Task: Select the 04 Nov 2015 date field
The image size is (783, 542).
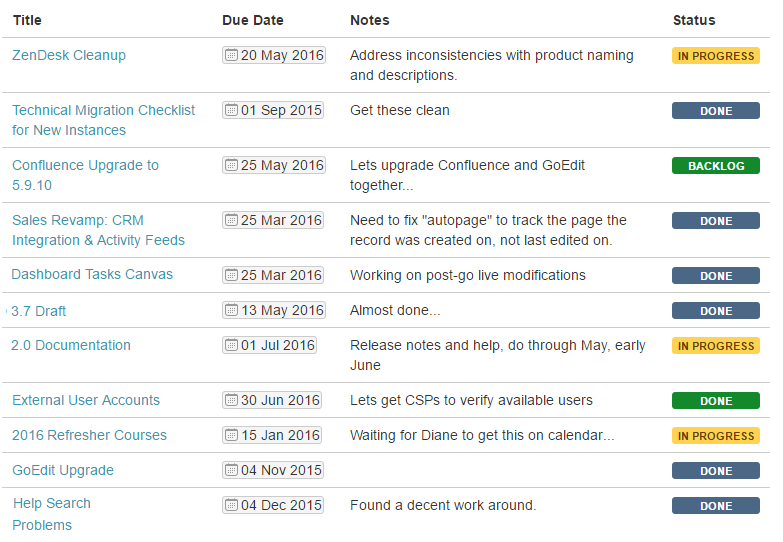Action: click(273, 470)
